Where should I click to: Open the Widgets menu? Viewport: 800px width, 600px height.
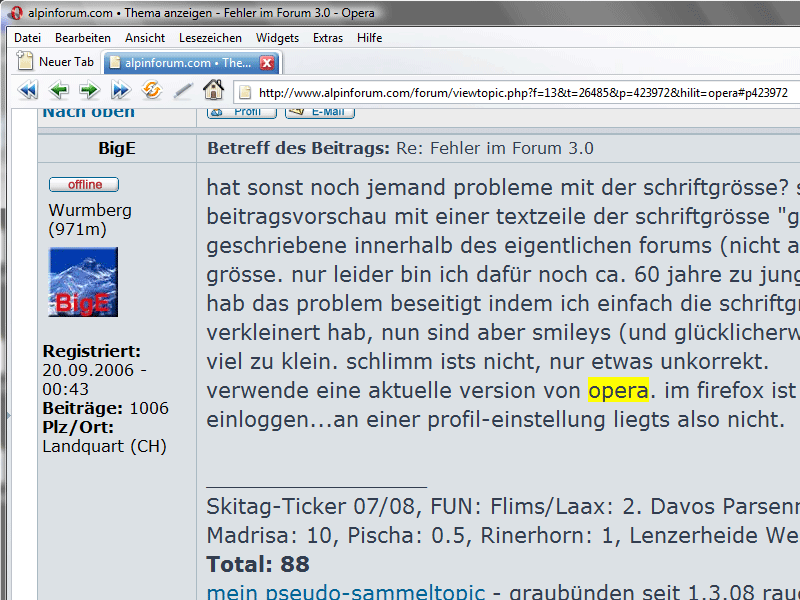(x=277, y=38)
